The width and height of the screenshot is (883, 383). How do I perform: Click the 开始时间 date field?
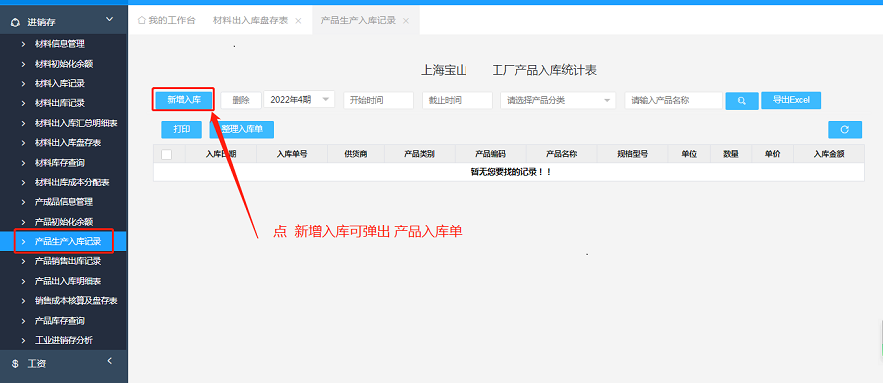point(378,100)
